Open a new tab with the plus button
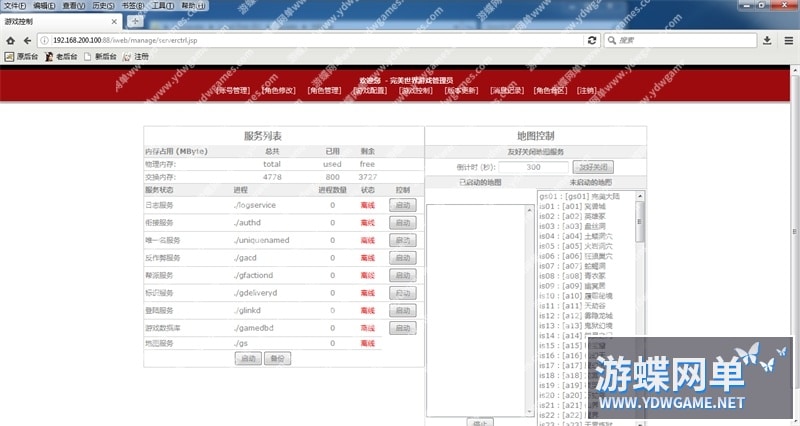 pyautogui.click(x=135, y=21)
